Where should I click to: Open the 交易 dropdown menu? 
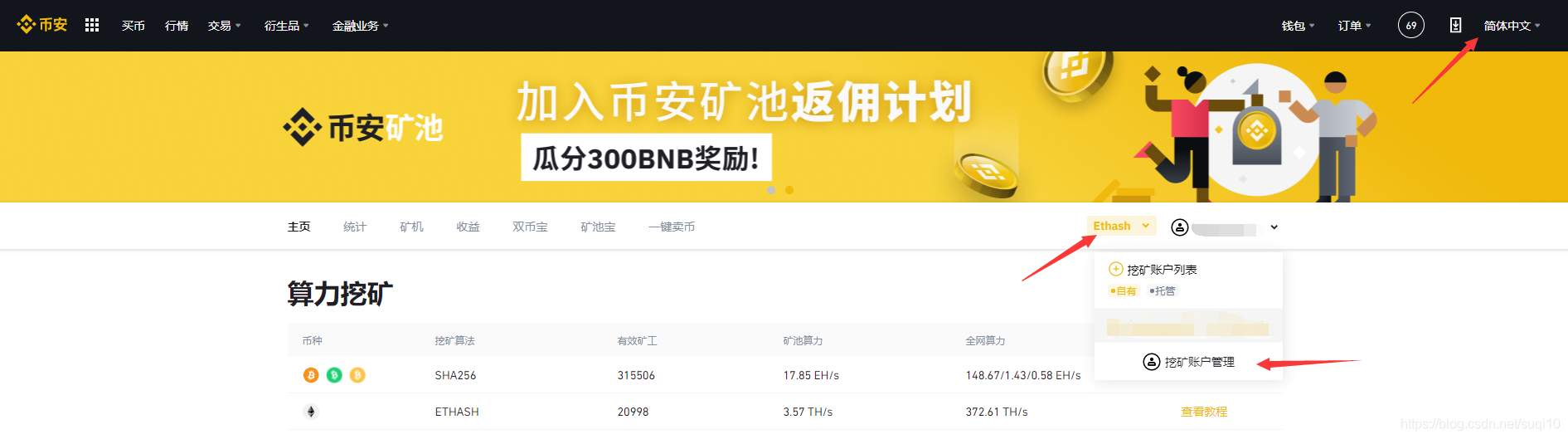pos(225,26)
